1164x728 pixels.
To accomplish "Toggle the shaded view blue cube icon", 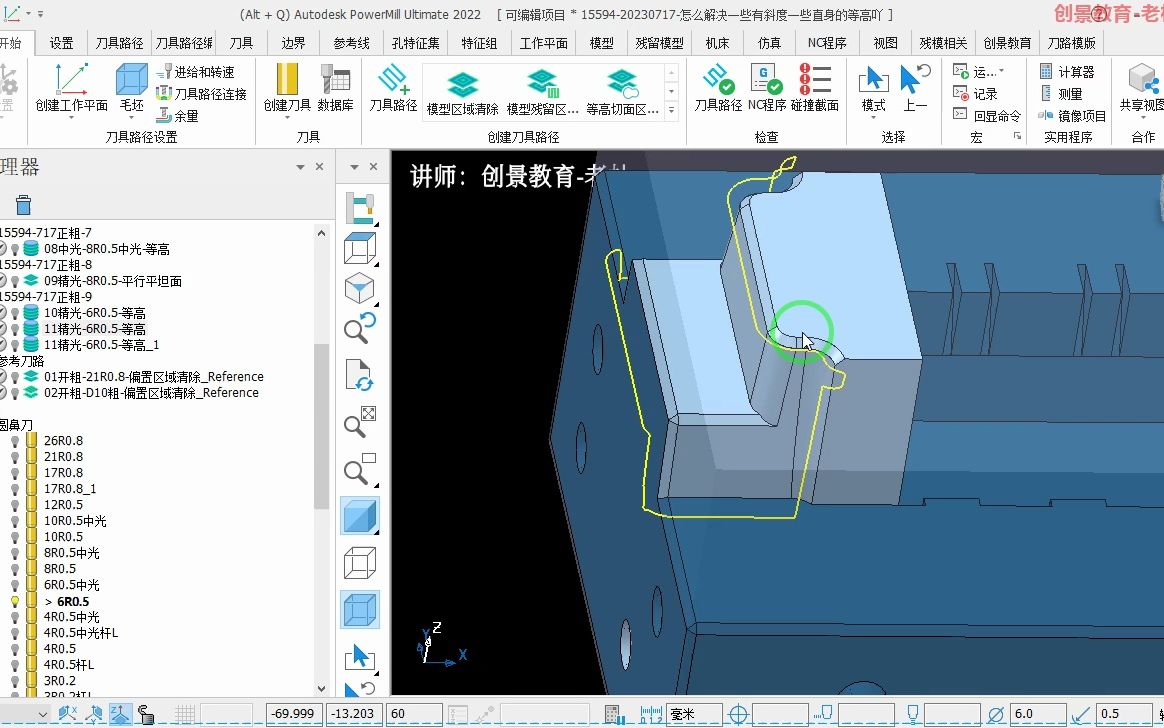I will [x=360, y=517].
